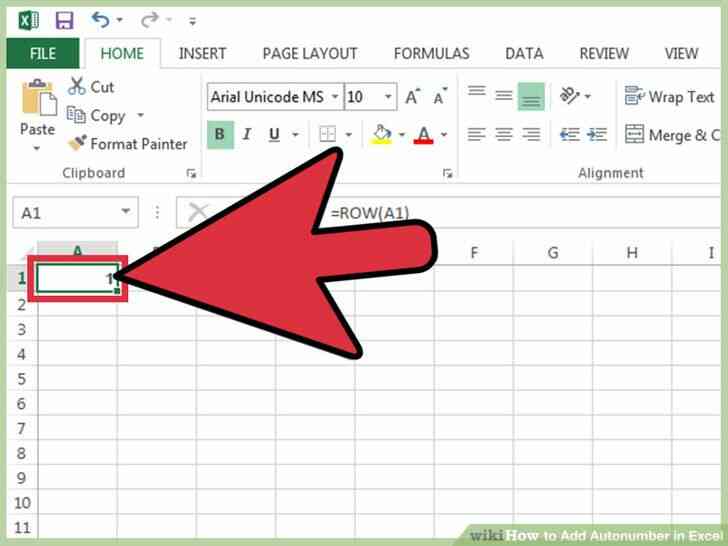The image size is (728, 546).
Task: Copy the selected cell
Action: coord(97,115)
